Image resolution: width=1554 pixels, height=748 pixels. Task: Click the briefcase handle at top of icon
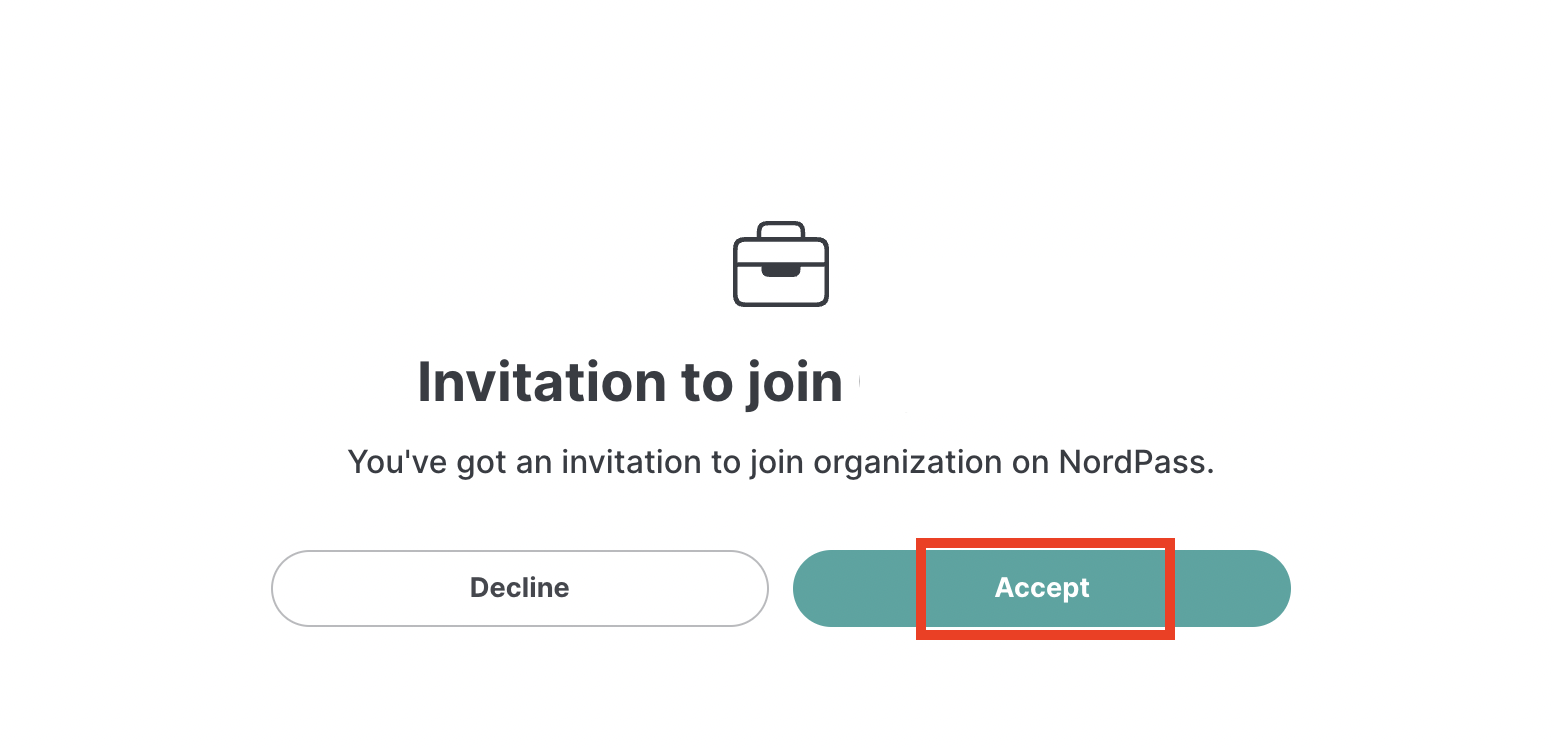781,229
